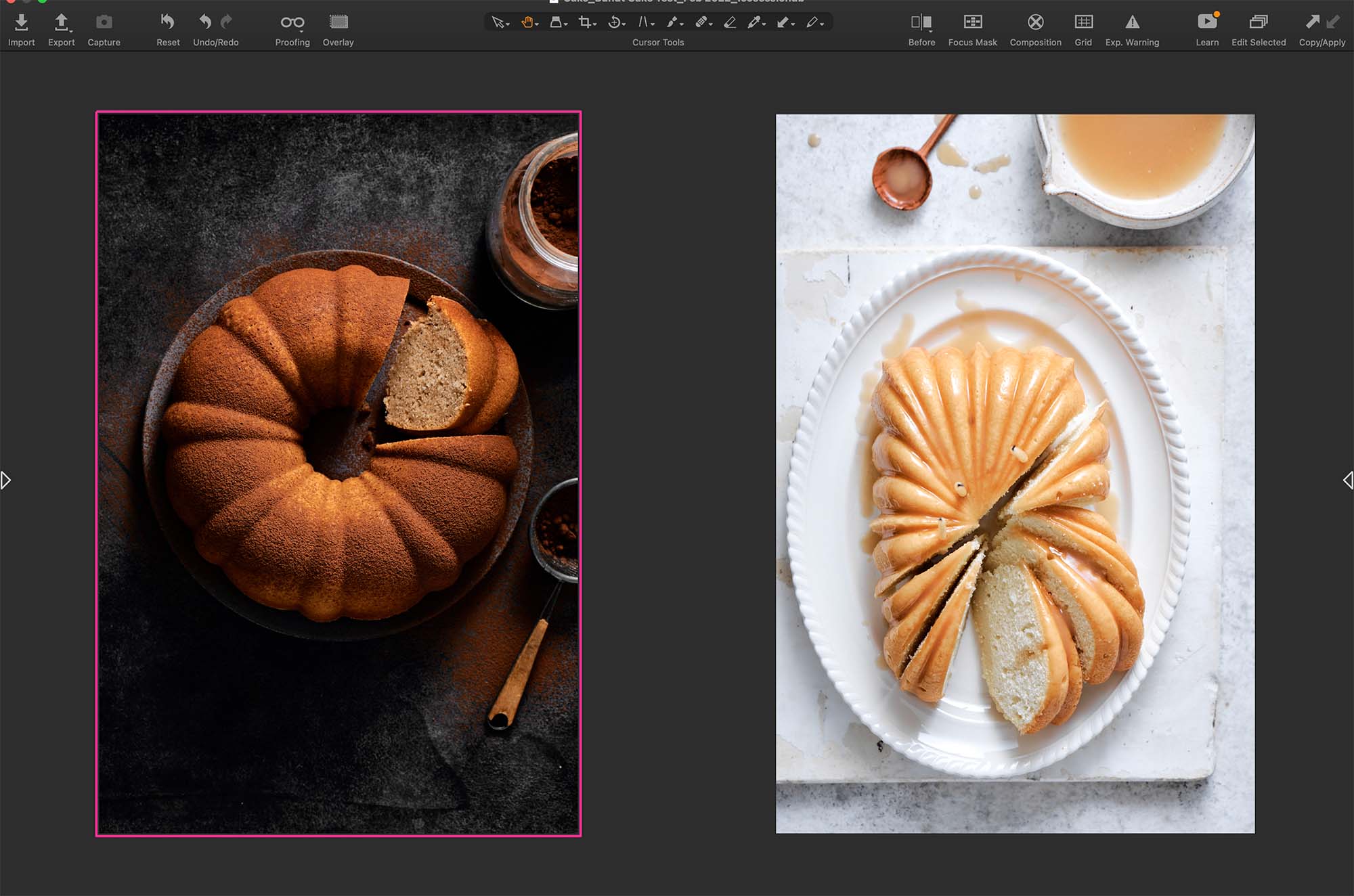The image size is (1354, 896).
Task: Toggle Edit Selected variants
Action: pyautogui.click(x=1259, y=22)
